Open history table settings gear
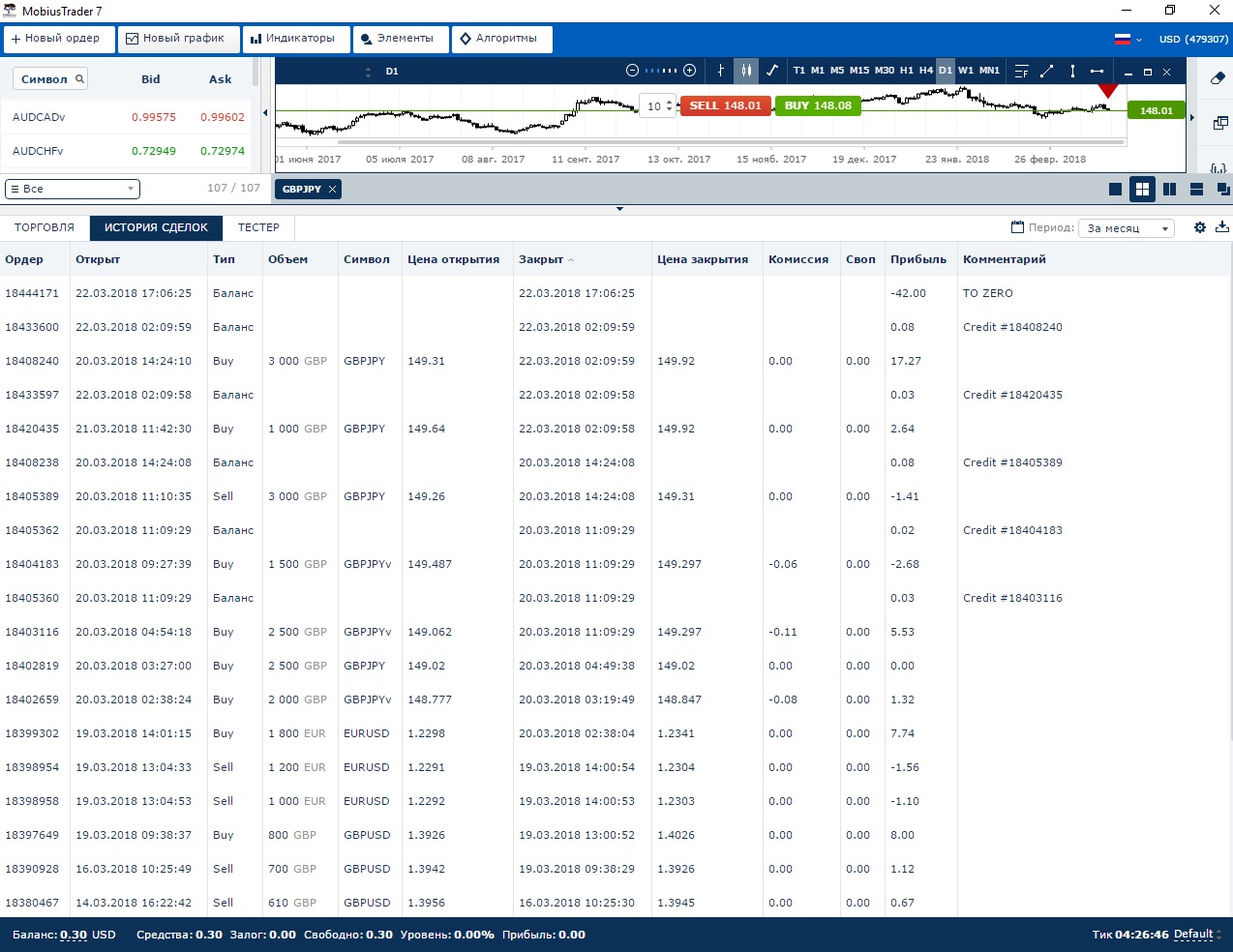 1200,227
